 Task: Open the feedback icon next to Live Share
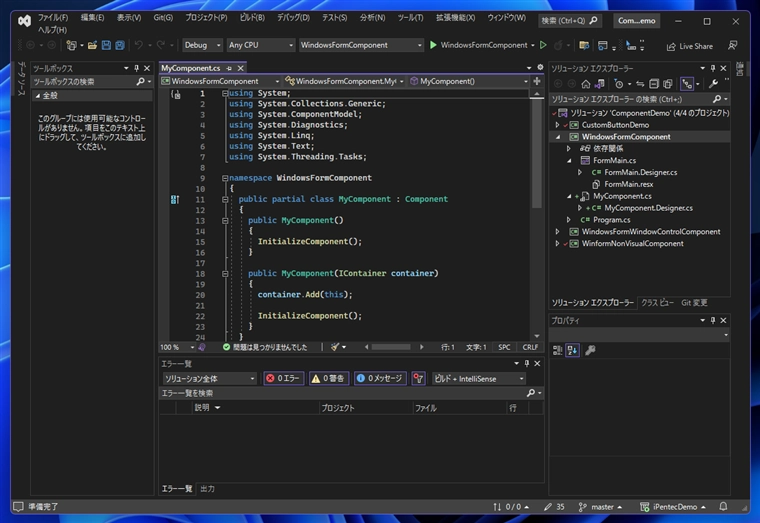pos(732,45)
